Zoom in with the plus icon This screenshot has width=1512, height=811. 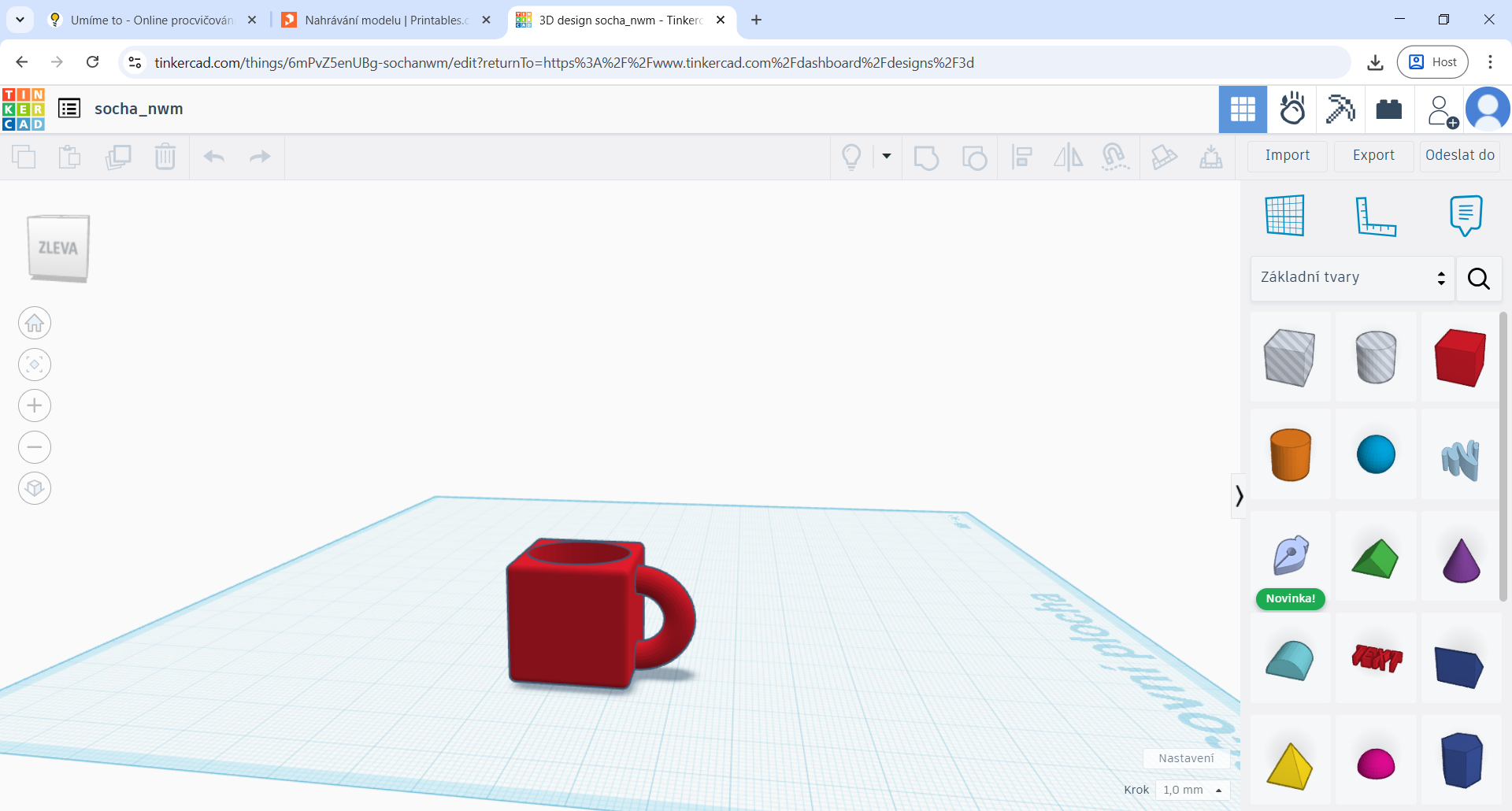pyautogui.click(x=35, y=405)
